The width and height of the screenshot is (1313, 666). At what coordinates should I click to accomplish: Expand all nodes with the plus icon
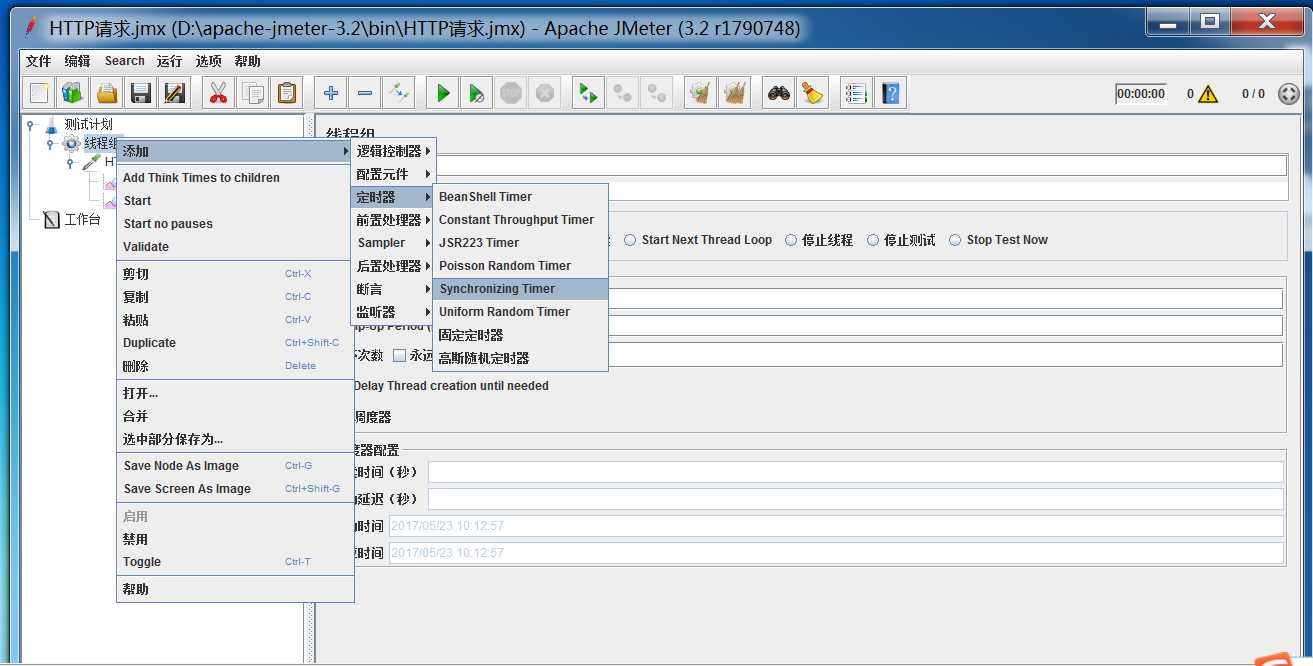coord(331,94)
